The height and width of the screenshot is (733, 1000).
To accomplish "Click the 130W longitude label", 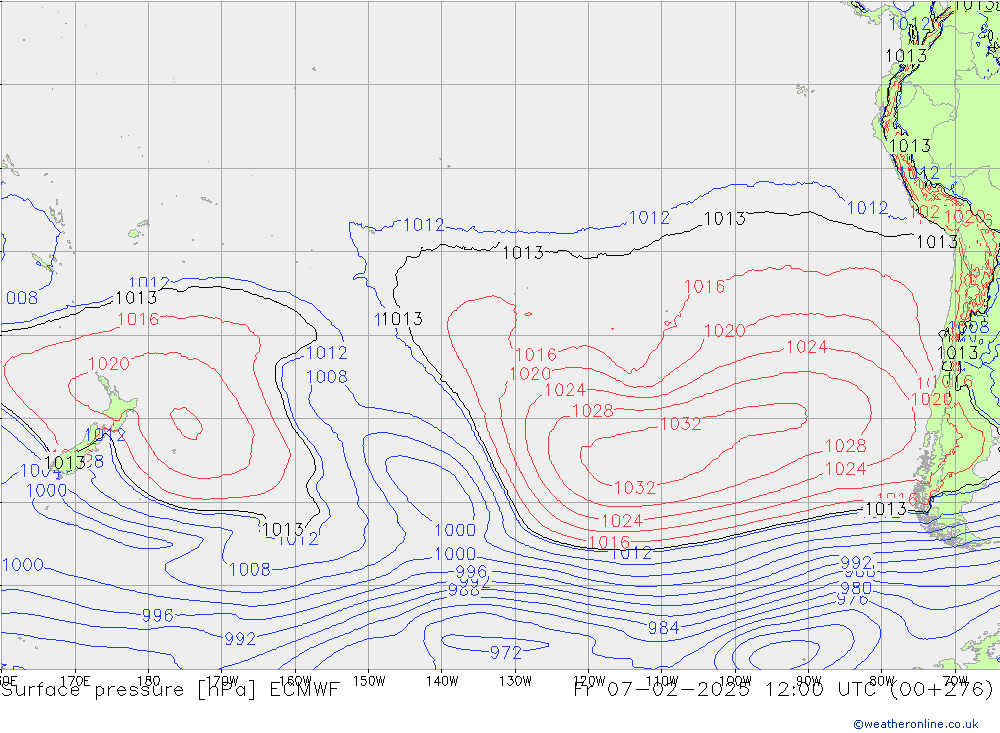I will pyautogui.click(x=515, y=679).
